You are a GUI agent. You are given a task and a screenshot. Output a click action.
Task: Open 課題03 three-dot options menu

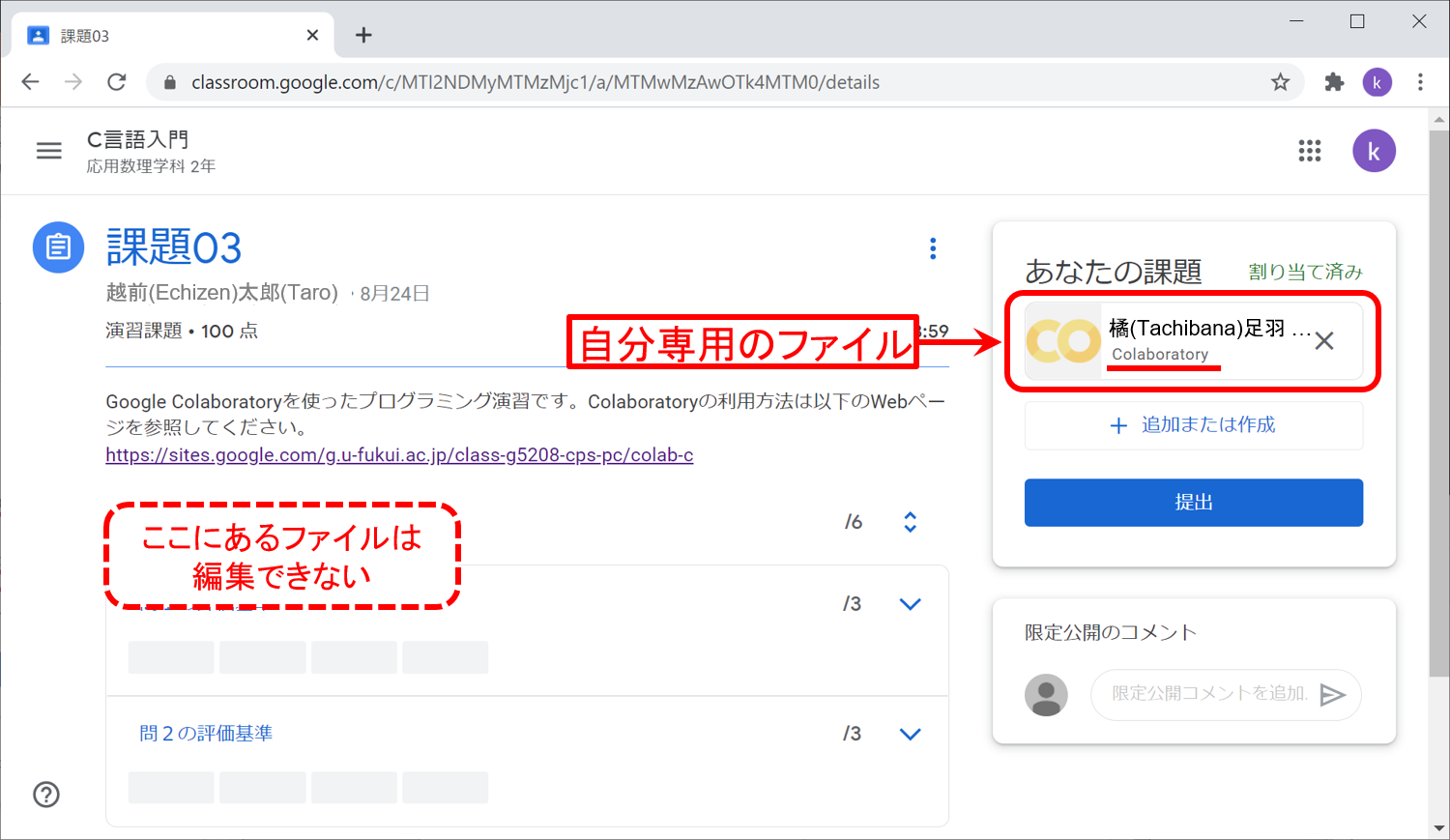click(933, 248)
